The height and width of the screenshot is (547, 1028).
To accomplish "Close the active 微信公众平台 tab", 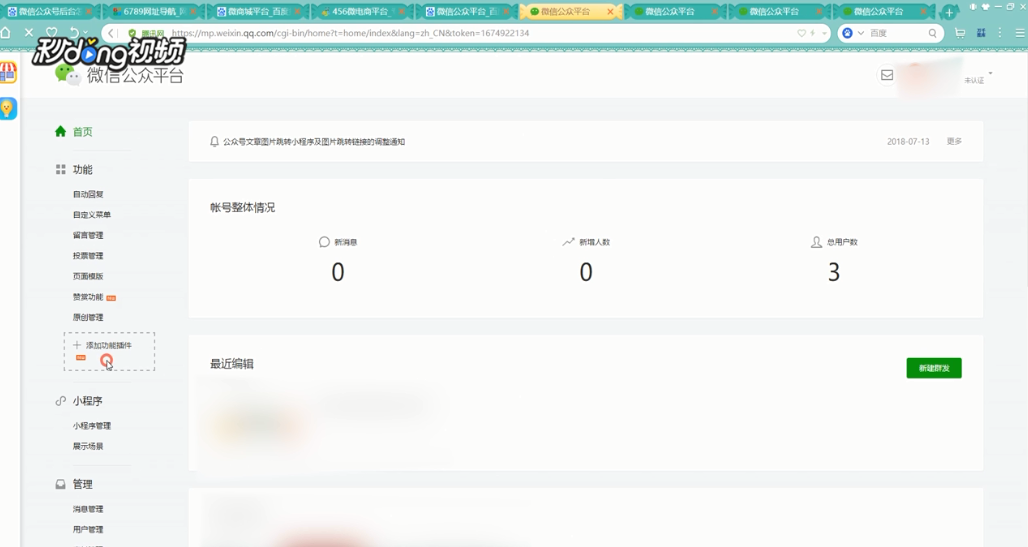I will [x=610, y=12].
